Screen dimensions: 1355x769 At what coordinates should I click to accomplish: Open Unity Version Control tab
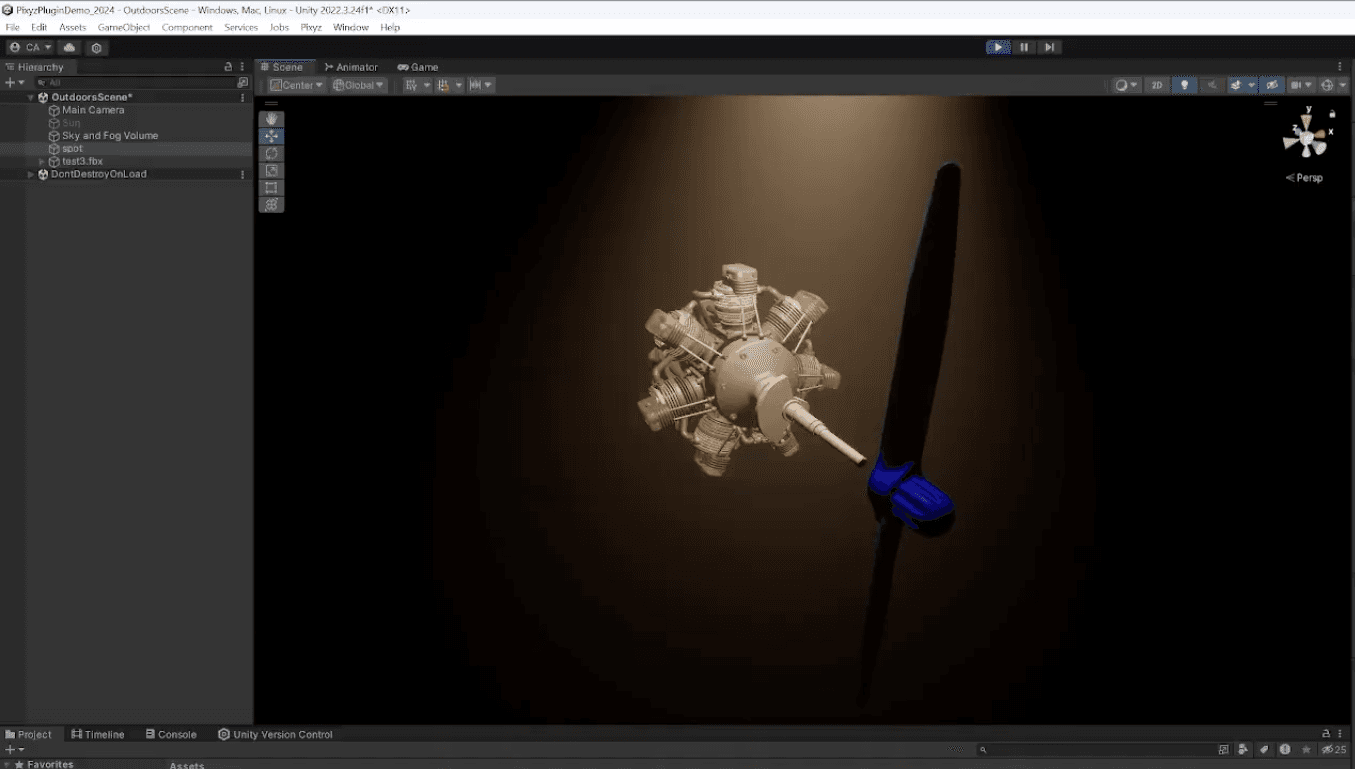pos(276,734)
